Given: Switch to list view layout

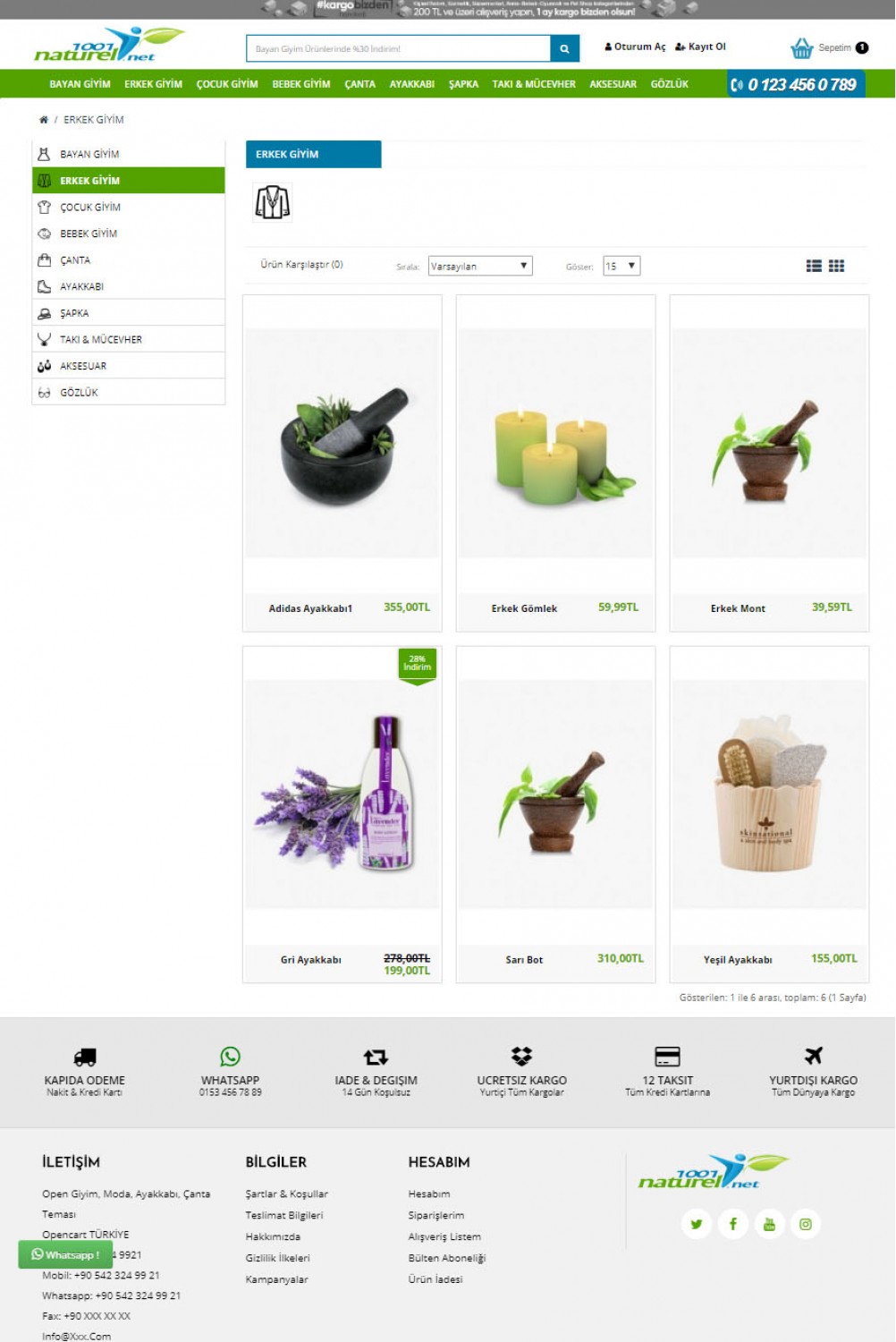Looking at the screenshot, I should coord(814,266).
